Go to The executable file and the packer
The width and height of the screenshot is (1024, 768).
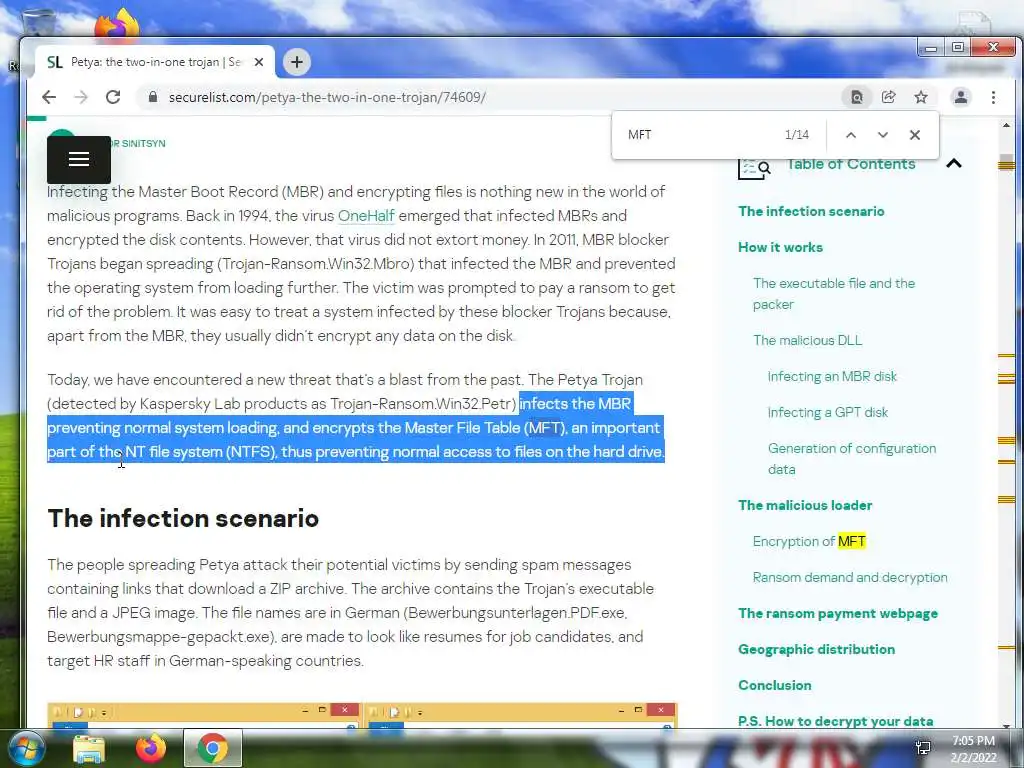point(834,294)
